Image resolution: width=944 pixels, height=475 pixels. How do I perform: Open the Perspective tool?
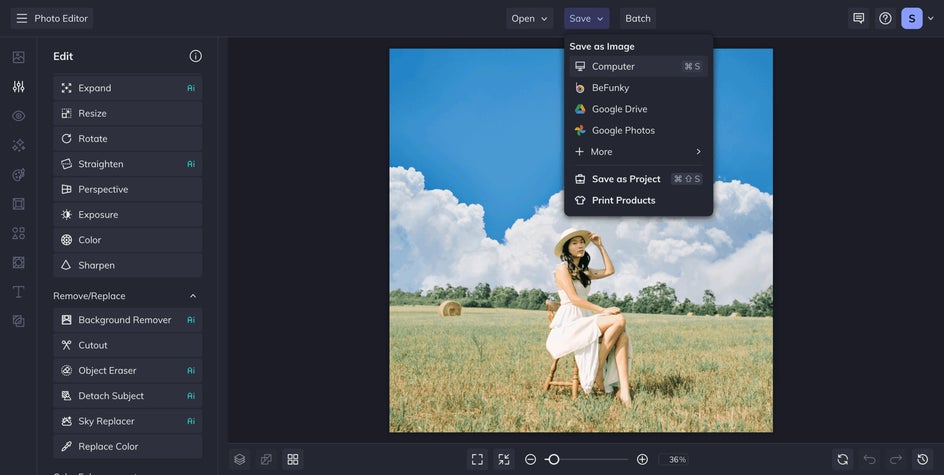128,189
